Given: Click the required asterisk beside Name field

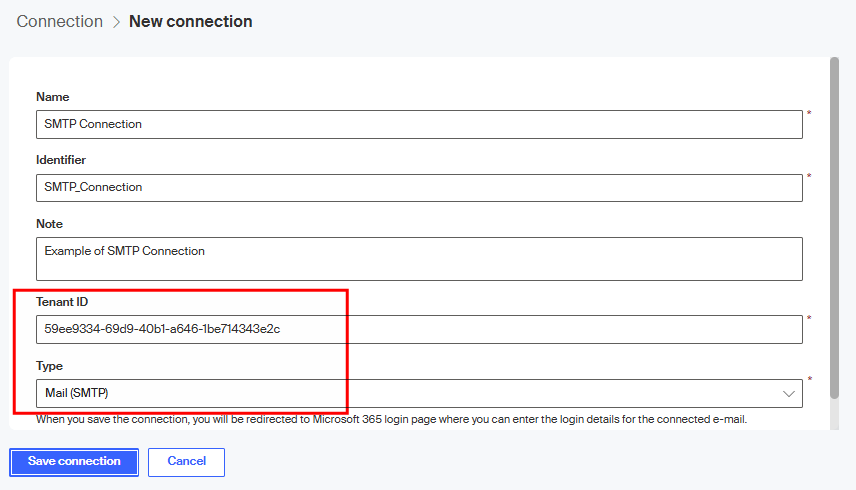Looking at the screenshot, I should [x=809, y=114].
